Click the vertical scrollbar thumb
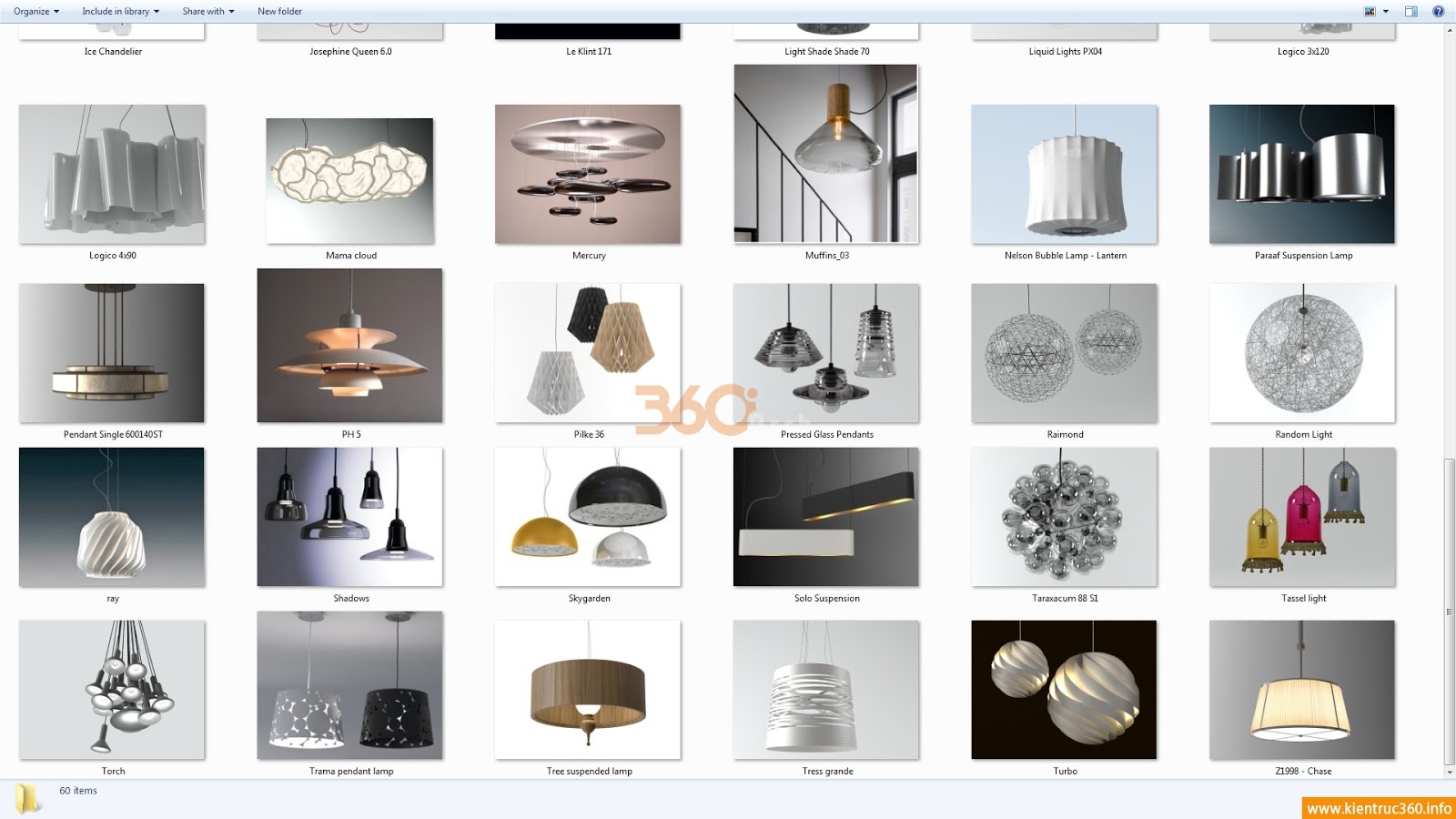The height and width of the screenshot is (819, 1456). (x=1449, y=612)
